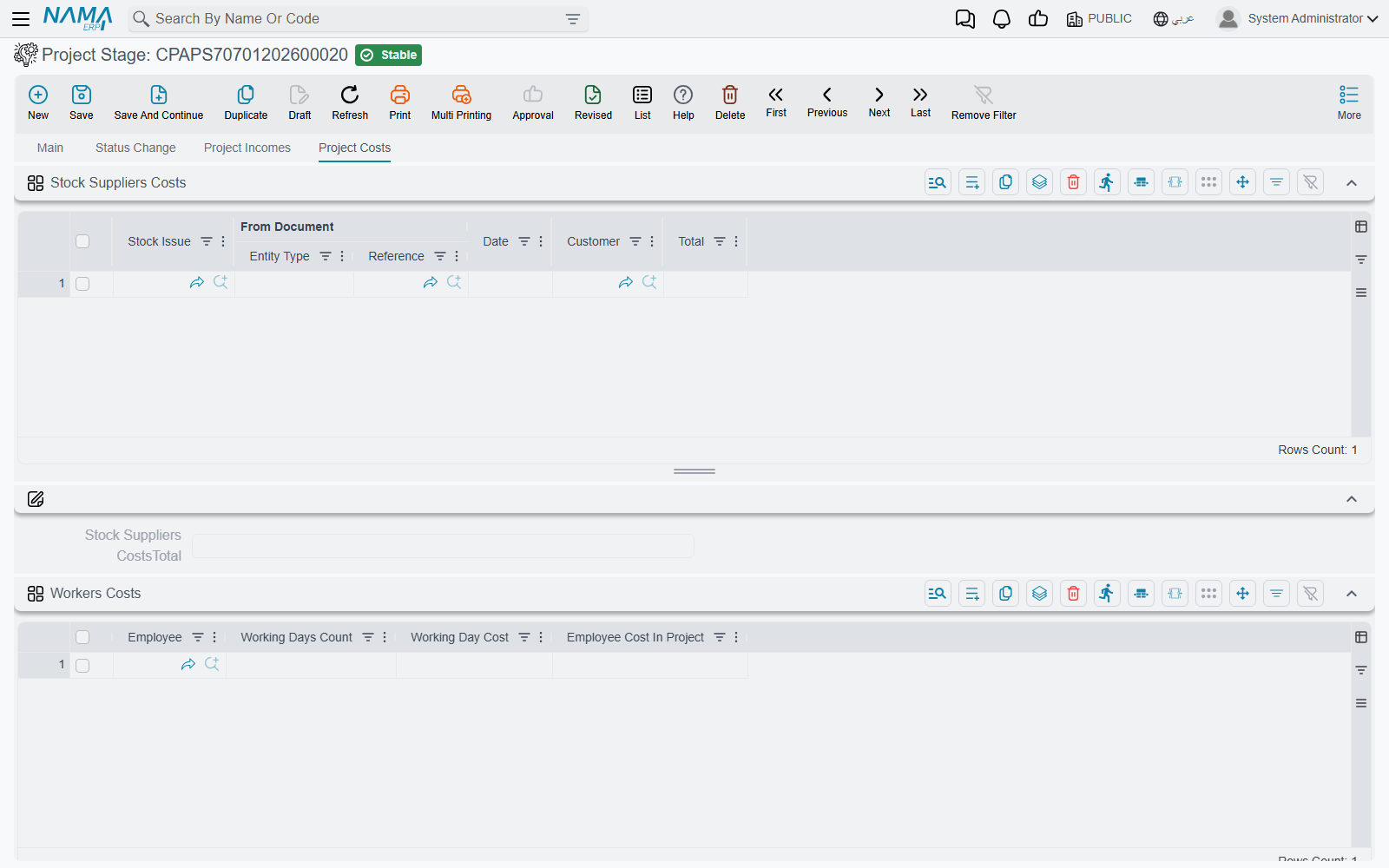Open column chooser for Stock Suppliers Costs grid
This screenshot has height=868, width=1389.
tap(1361, 227)
